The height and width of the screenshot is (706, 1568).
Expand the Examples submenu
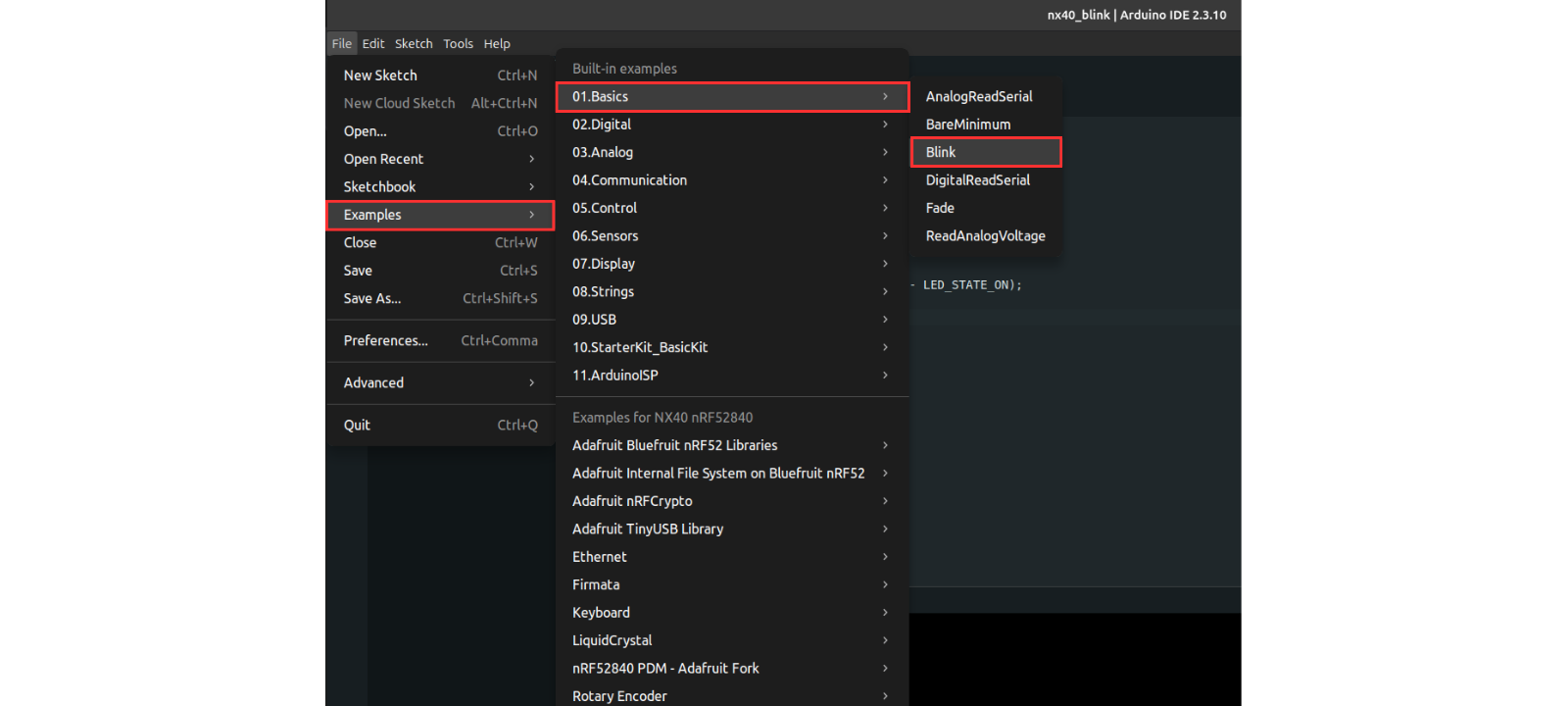tap(440, 215)
